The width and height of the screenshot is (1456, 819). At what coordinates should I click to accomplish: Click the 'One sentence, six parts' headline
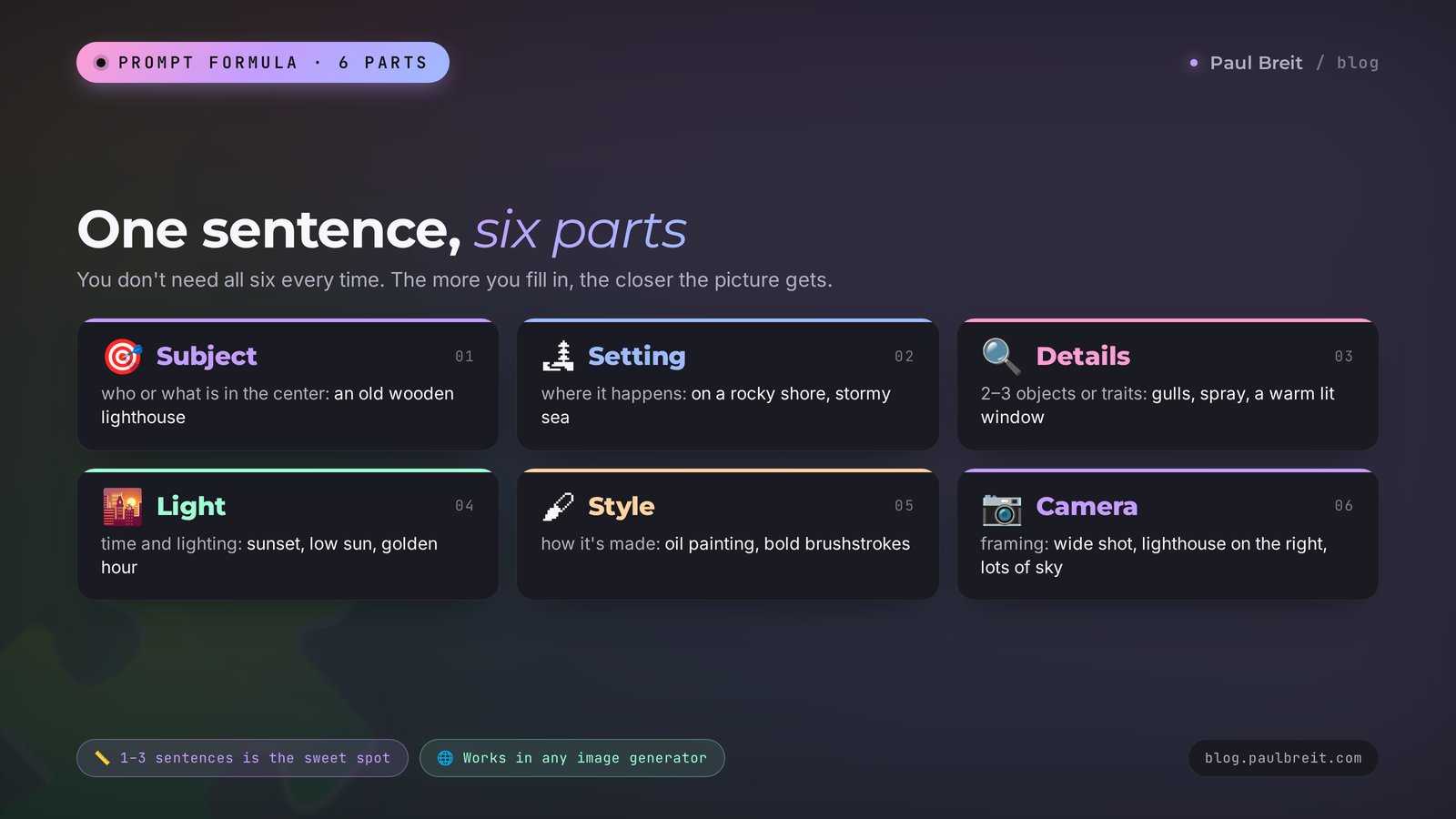[x=382, y=229]
